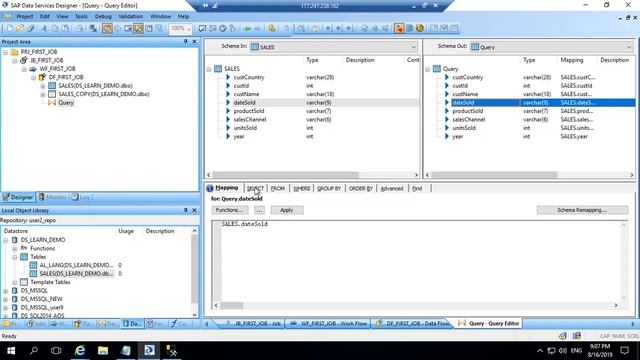This screenshot has width=640, height=360.
Task: Switch to the Advanced tab
Action: 392,188
